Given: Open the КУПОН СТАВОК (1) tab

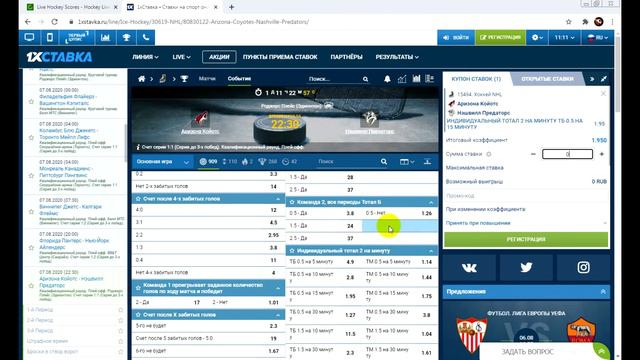Looking at the screenshot, I should click(476, 79).
